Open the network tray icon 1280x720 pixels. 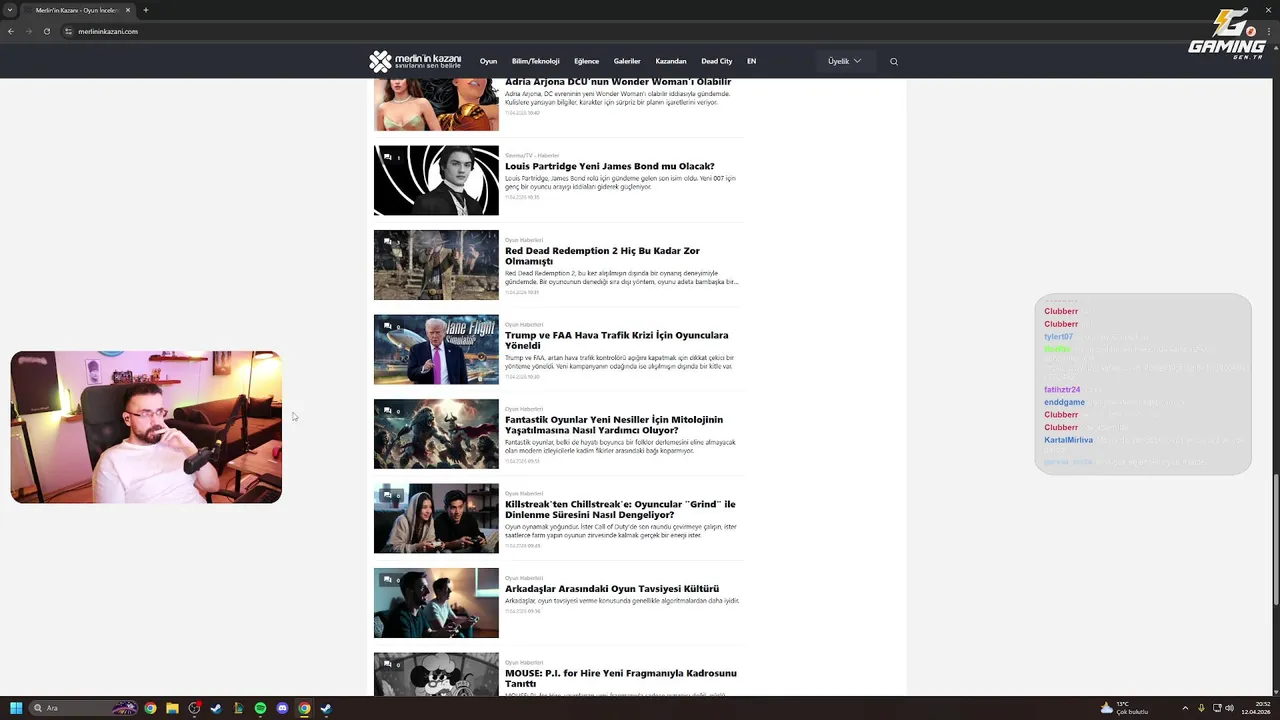click(x=1217, y=708)
